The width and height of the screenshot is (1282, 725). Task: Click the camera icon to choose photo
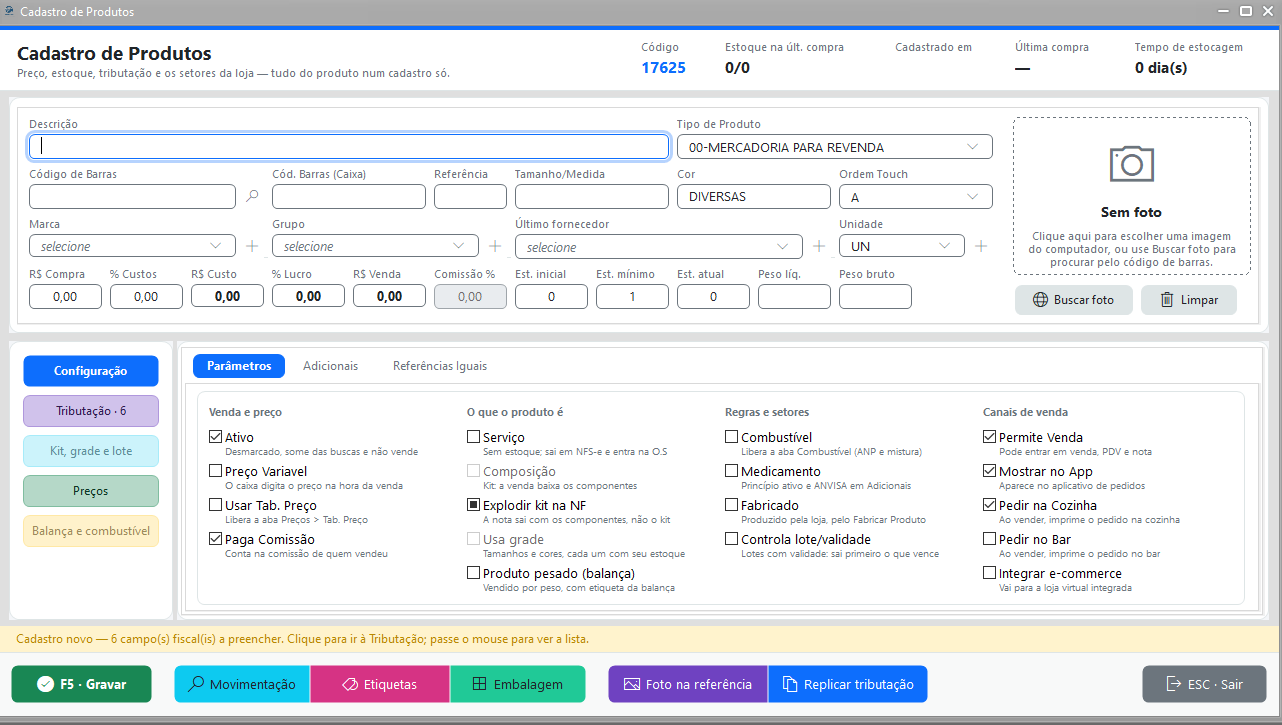1131,163
